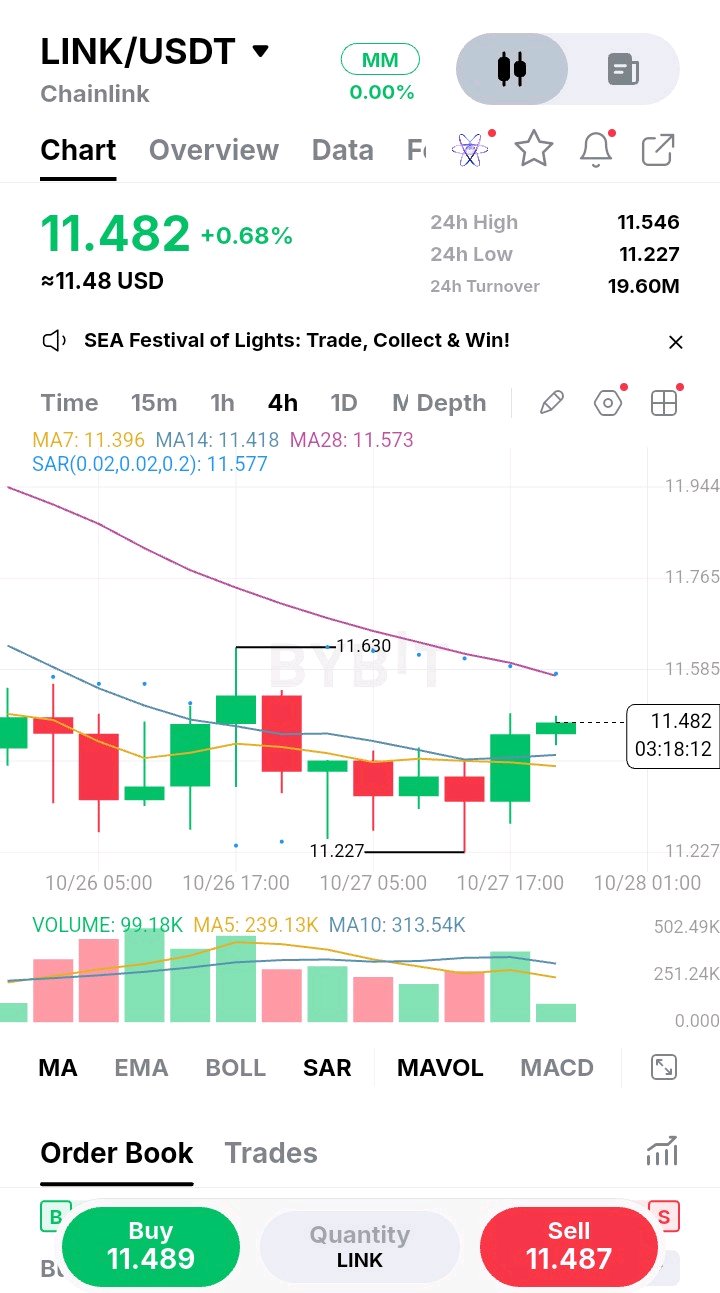Select the 1h chart interval
Screen dimensions: 720x1293
(x=222, y=403)
